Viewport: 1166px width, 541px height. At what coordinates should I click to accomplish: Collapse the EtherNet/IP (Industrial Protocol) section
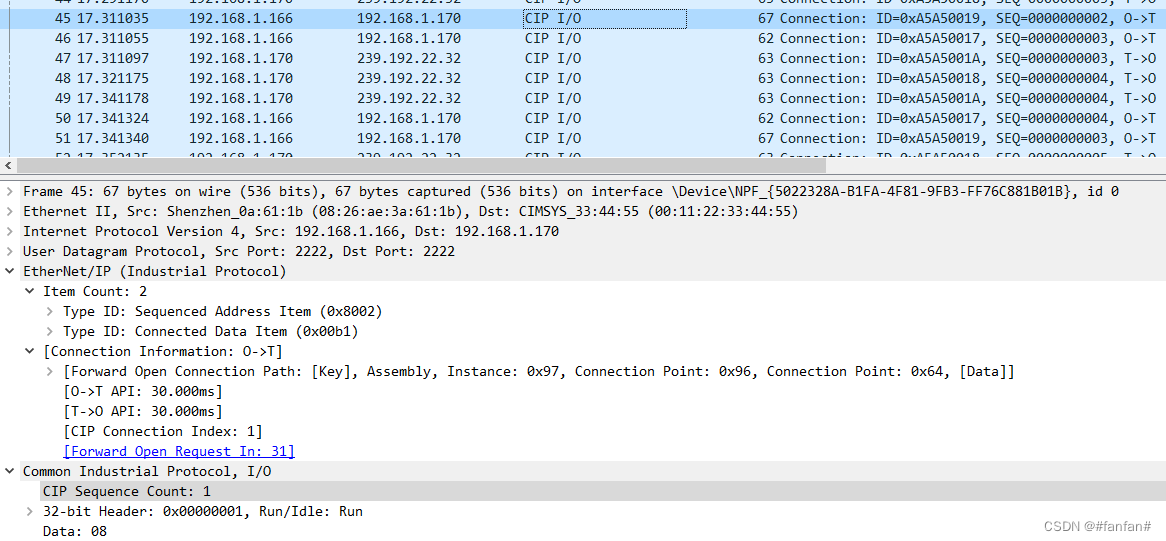(x=9, y=272)
